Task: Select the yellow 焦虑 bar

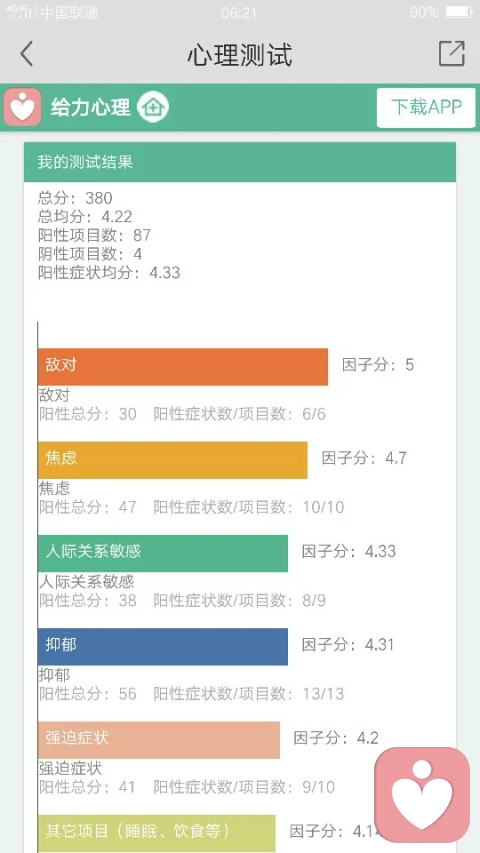Action: point(173,460)
